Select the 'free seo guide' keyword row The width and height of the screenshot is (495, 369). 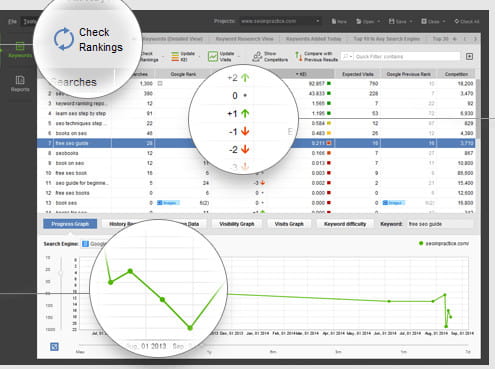[256, 143]
